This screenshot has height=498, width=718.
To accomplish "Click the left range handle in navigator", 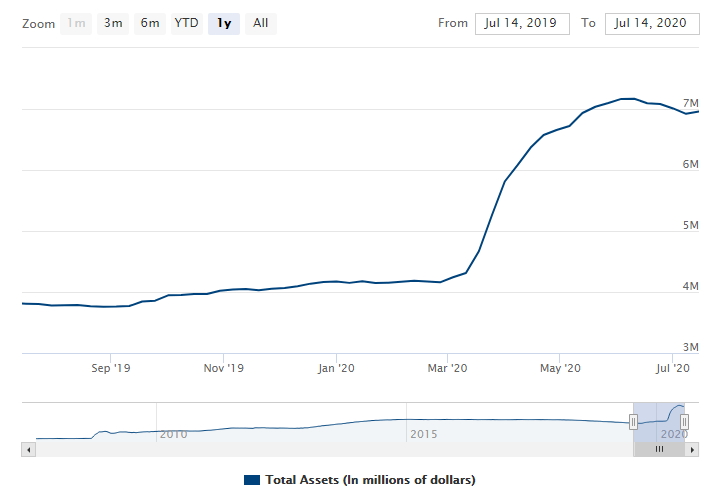I will [x=633, y=422].
